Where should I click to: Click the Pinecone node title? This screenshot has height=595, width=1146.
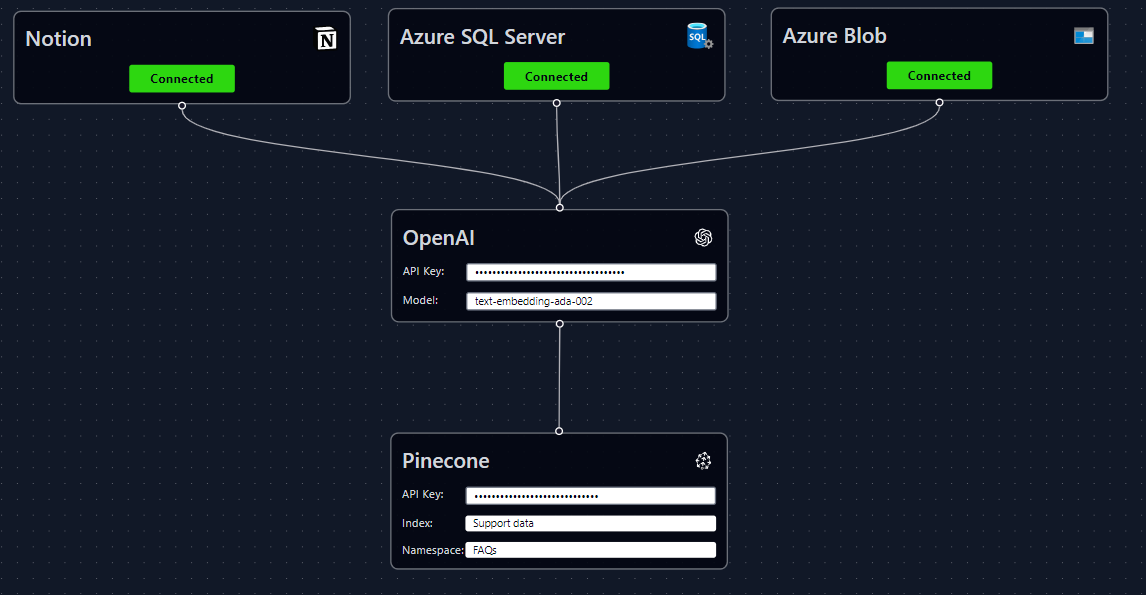446,461
